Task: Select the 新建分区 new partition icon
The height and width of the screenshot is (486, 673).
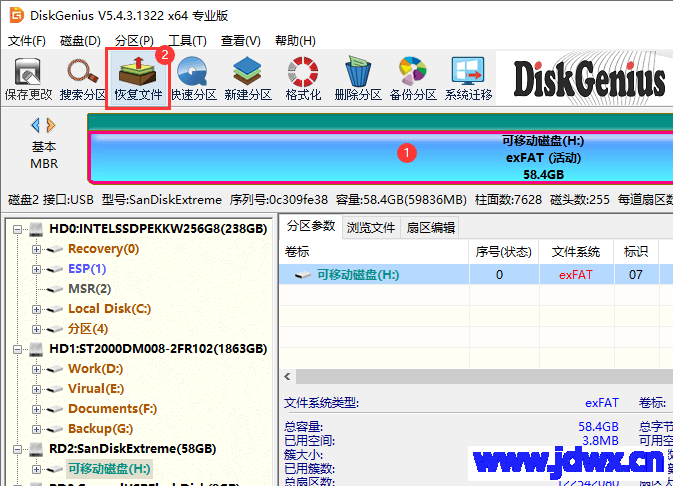Action: (x=248, y=79)
